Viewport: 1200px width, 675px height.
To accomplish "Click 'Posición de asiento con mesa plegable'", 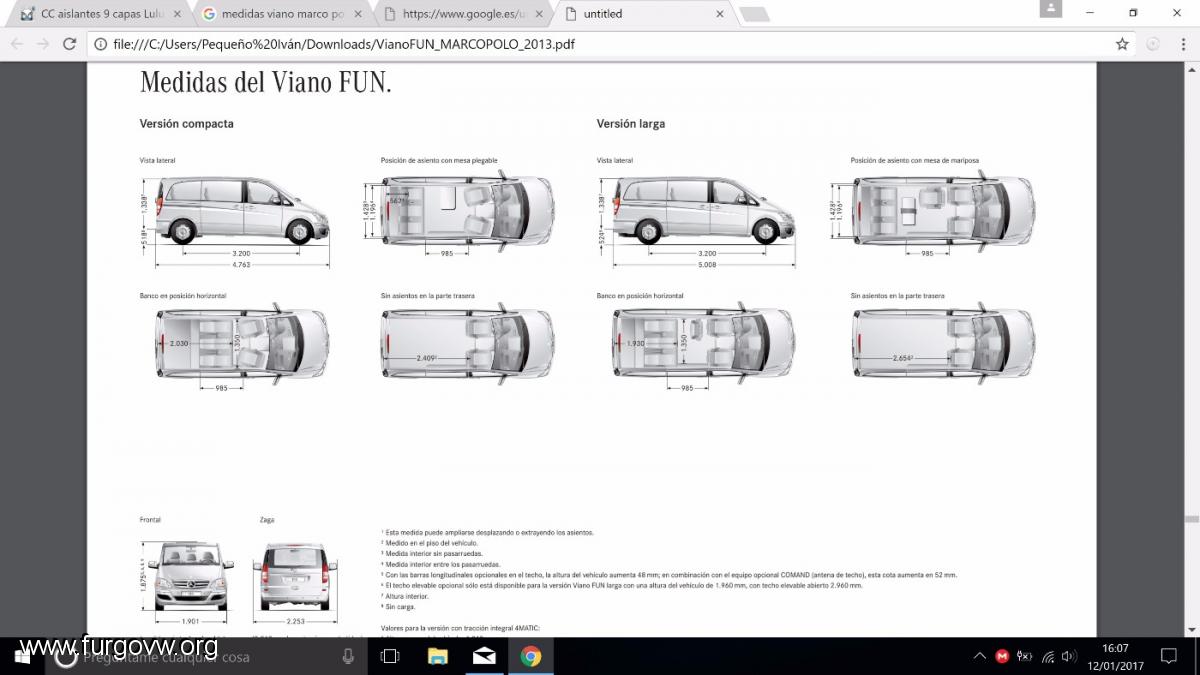I will pos(439,160).
